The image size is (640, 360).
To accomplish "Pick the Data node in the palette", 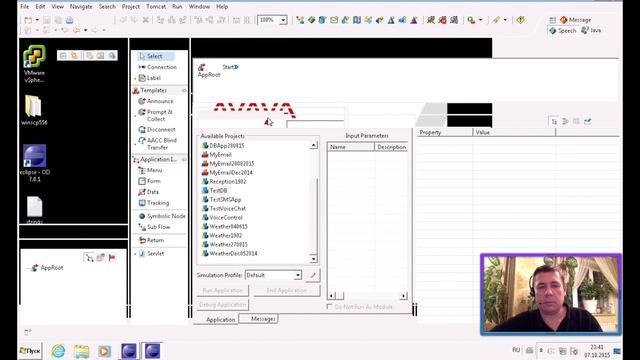I will pos(149,192).
